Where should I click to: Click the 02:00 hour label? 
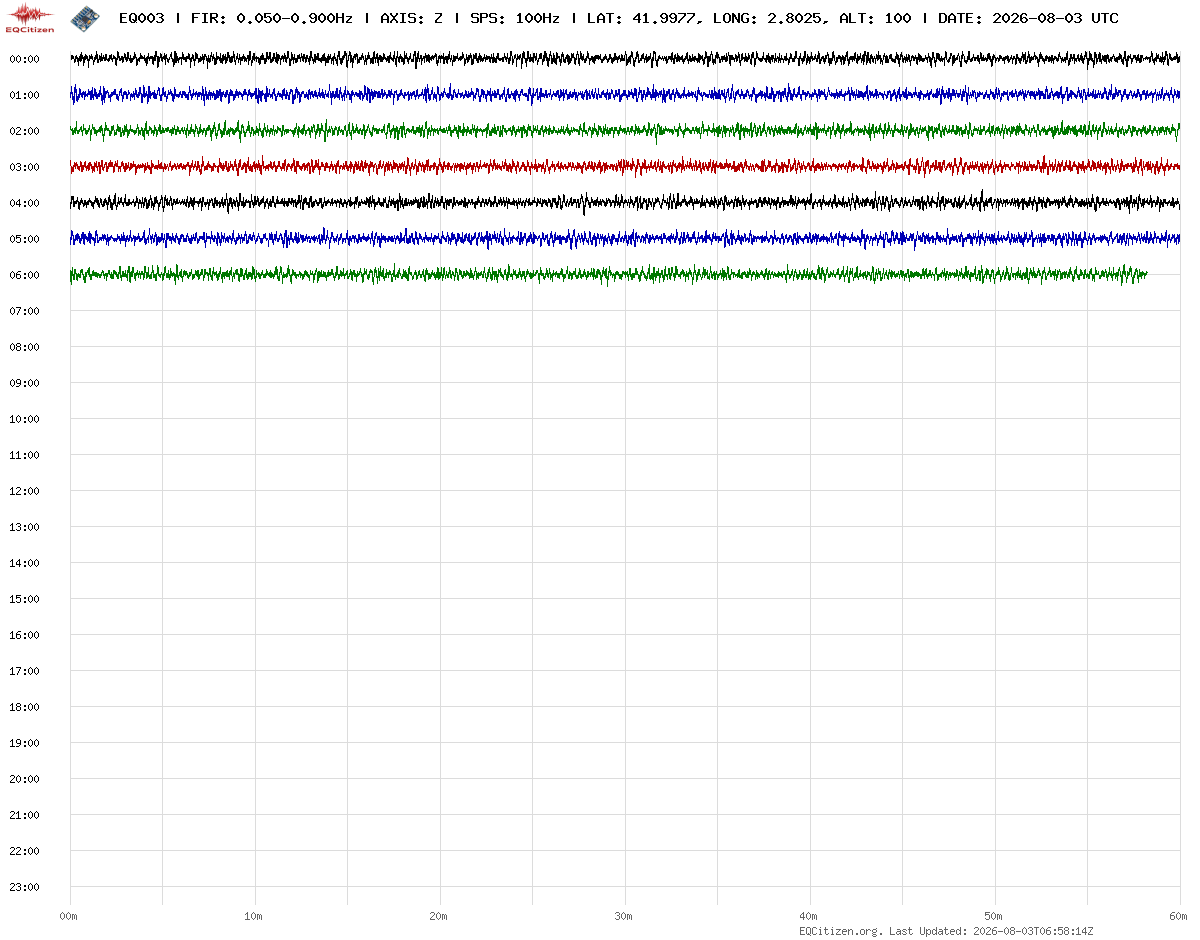24,131
